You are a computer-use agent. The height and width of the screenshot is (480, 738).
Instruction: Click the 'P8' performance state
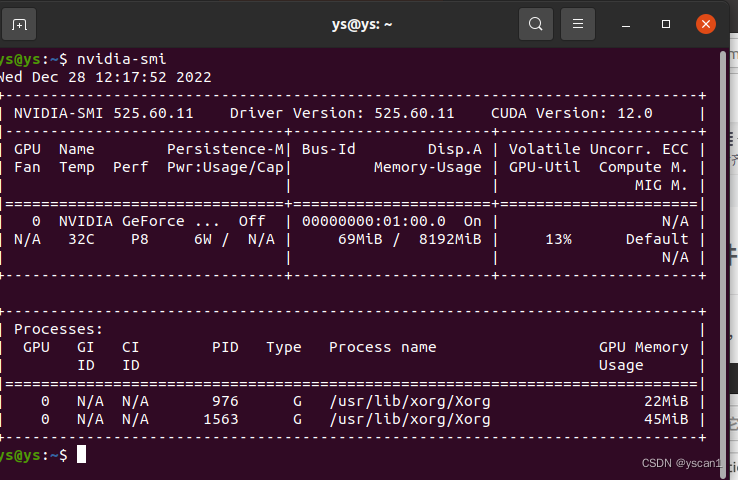click(x=140, y=240)
